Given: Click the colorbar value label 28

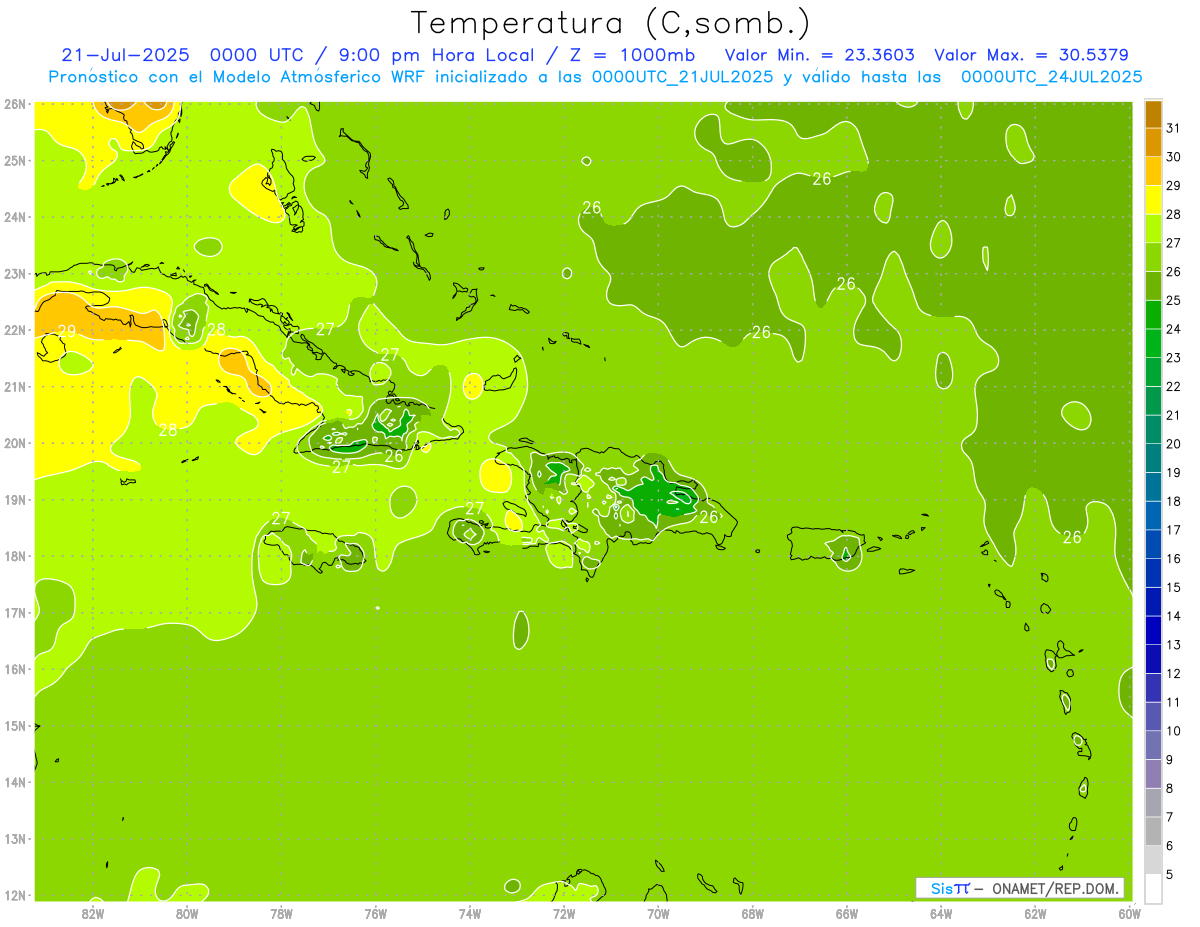Looking at the screenshot, I should pyautogui.click(x=1174, y=214).
